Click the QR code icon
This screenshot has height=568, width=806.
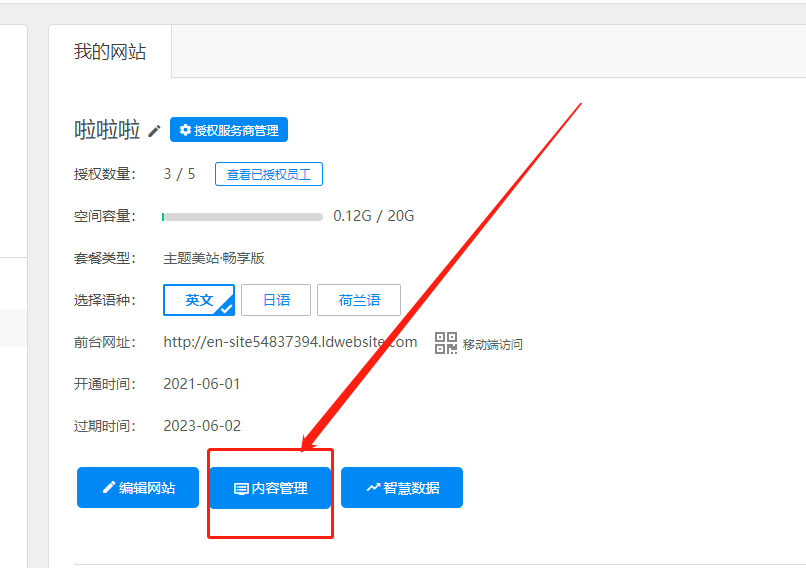point(446,343)
